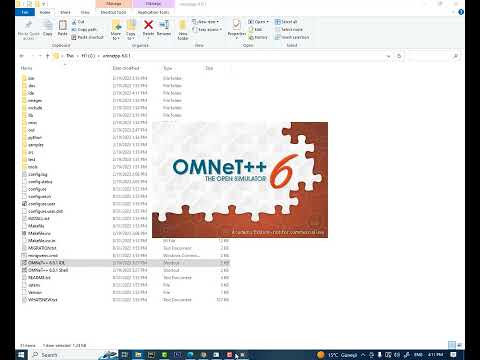Select the MIGRATION.txt file
Screen dimensions: 480x360
[x=42, y=248]
